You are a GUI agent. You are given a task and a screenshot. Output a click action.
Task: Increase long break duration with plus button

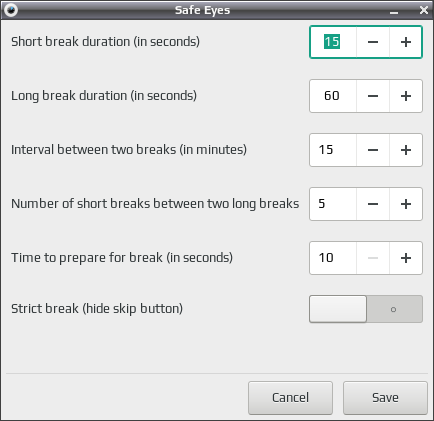[405, 96]
